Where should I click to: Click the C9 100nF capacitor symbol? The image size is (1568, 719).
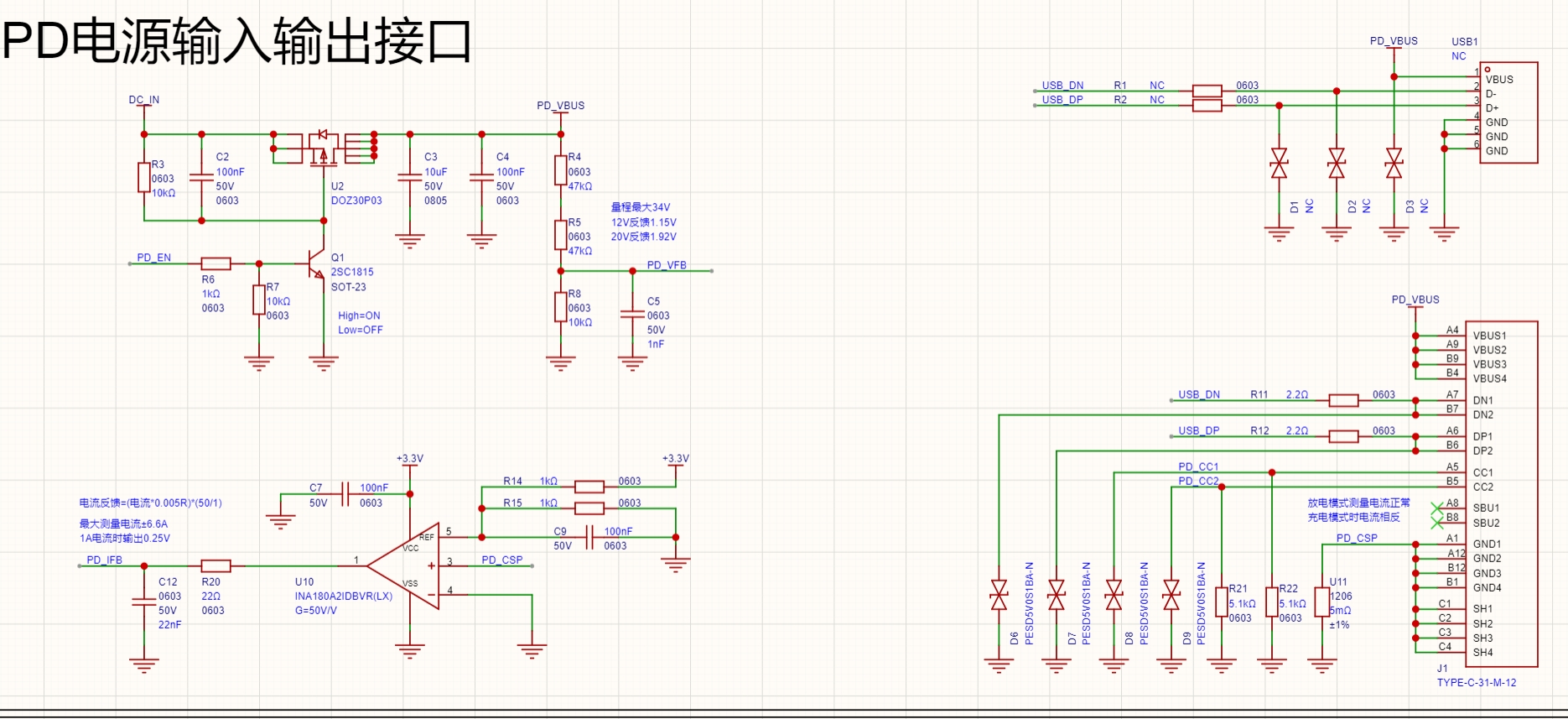click(589, 537)
